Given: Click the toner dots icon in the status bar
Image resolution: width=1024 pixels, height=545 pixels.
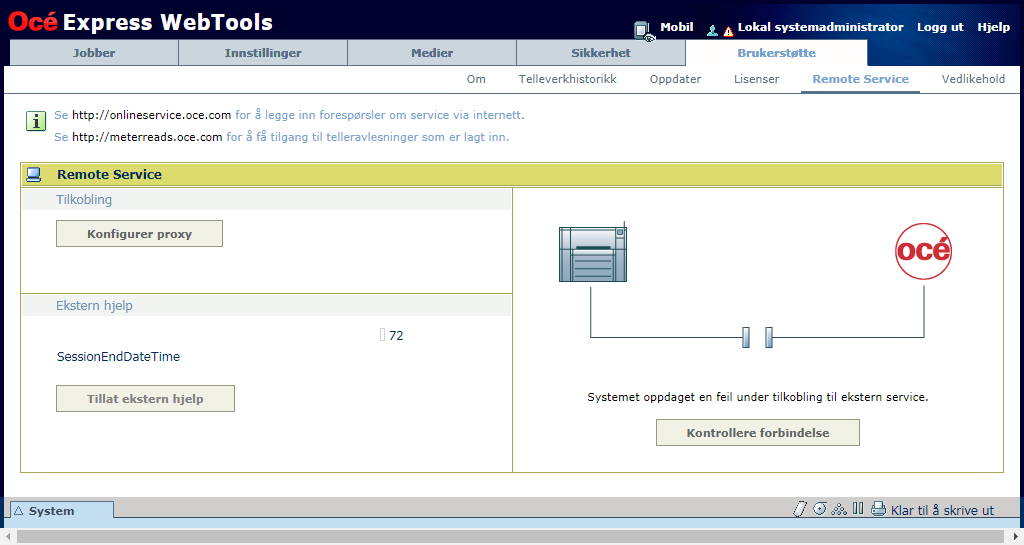Looking at the screenshot, I should pos(839,509).
